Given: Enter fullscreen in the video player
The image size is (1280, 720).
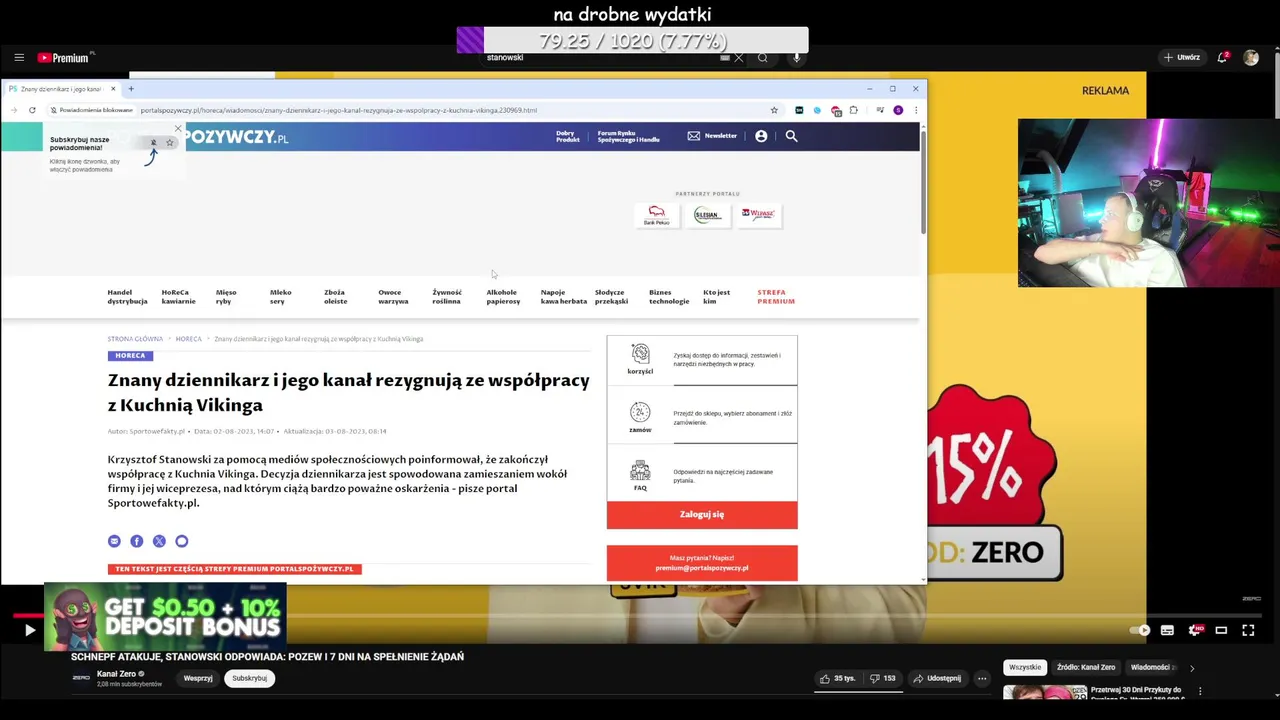Looking at the screenshot, I should [1248, 630].
